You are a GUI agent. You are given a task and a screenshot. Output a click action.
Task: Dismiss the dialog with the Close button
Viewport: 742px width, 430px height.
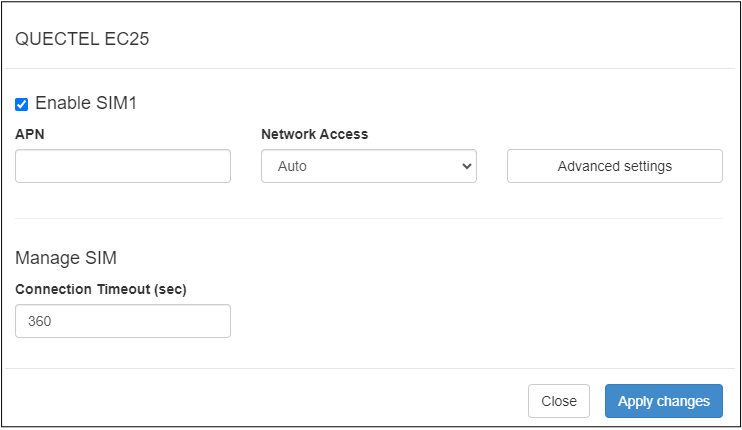tap(558, 401)
